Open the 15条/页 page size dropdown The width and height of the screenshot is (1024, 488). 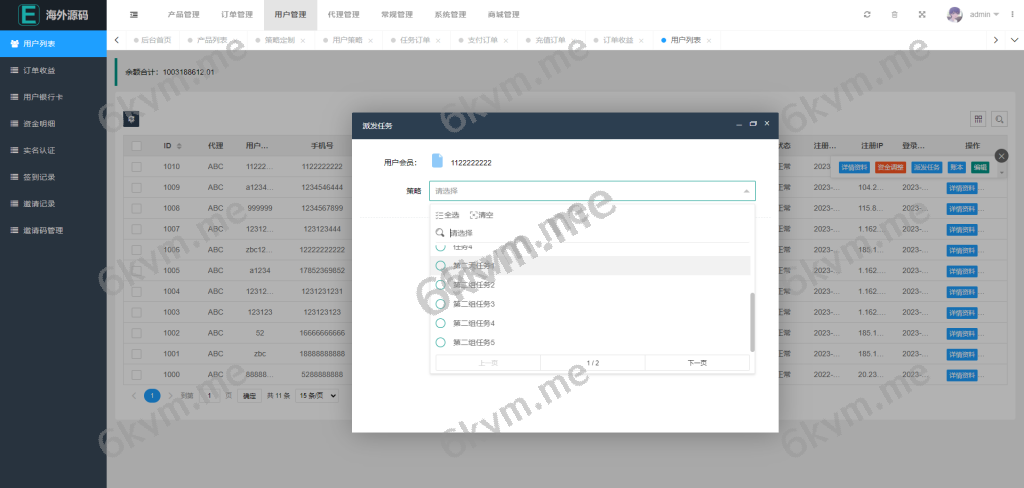317,396
